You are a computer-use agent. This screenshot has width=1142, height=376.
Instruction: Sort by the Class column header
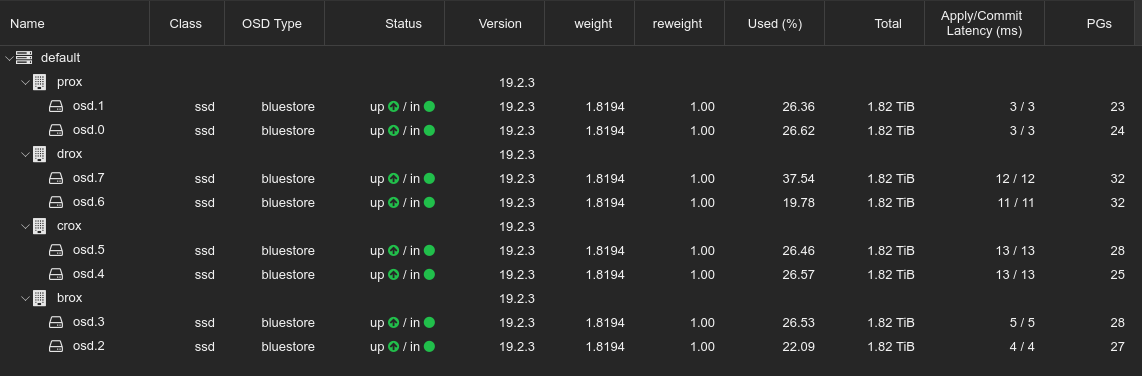pyautogui.click(x=186, y=23)
